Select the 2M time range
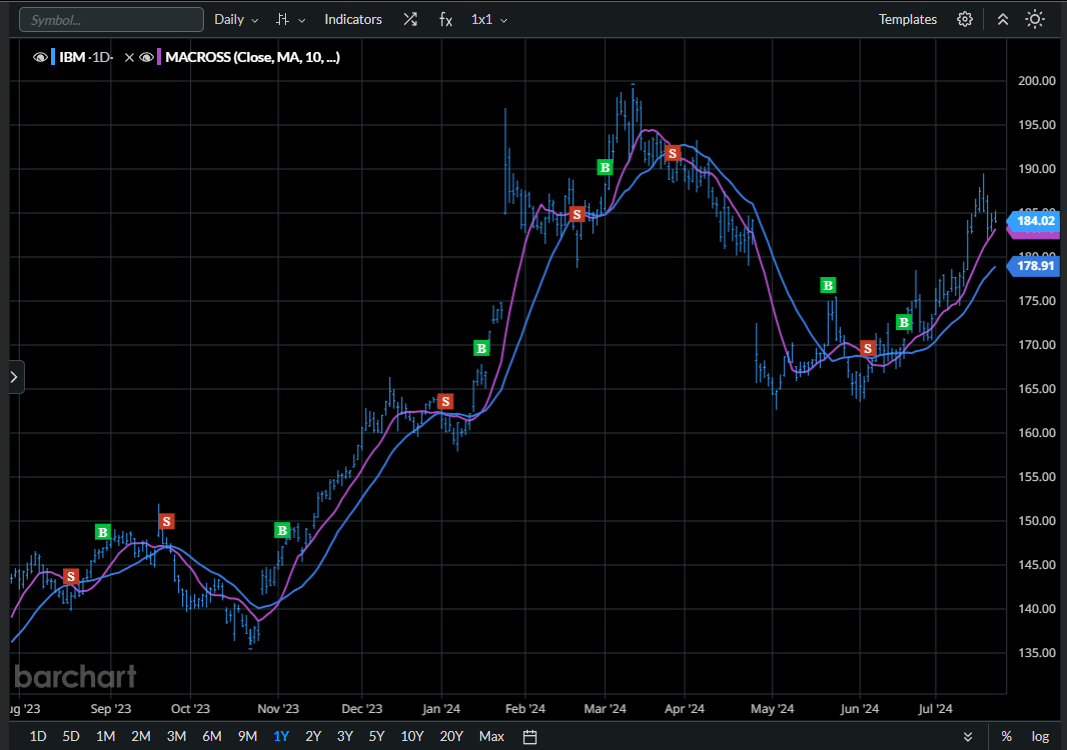 pos(141,736)
